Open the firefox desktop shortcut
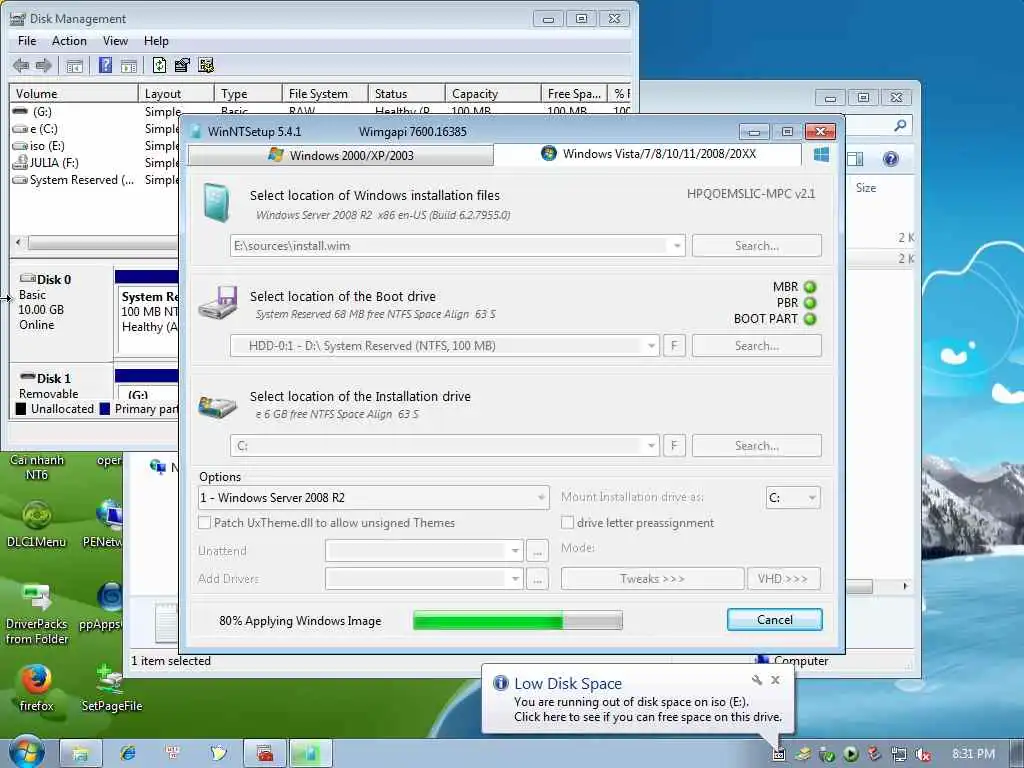 tap(37, 687)
